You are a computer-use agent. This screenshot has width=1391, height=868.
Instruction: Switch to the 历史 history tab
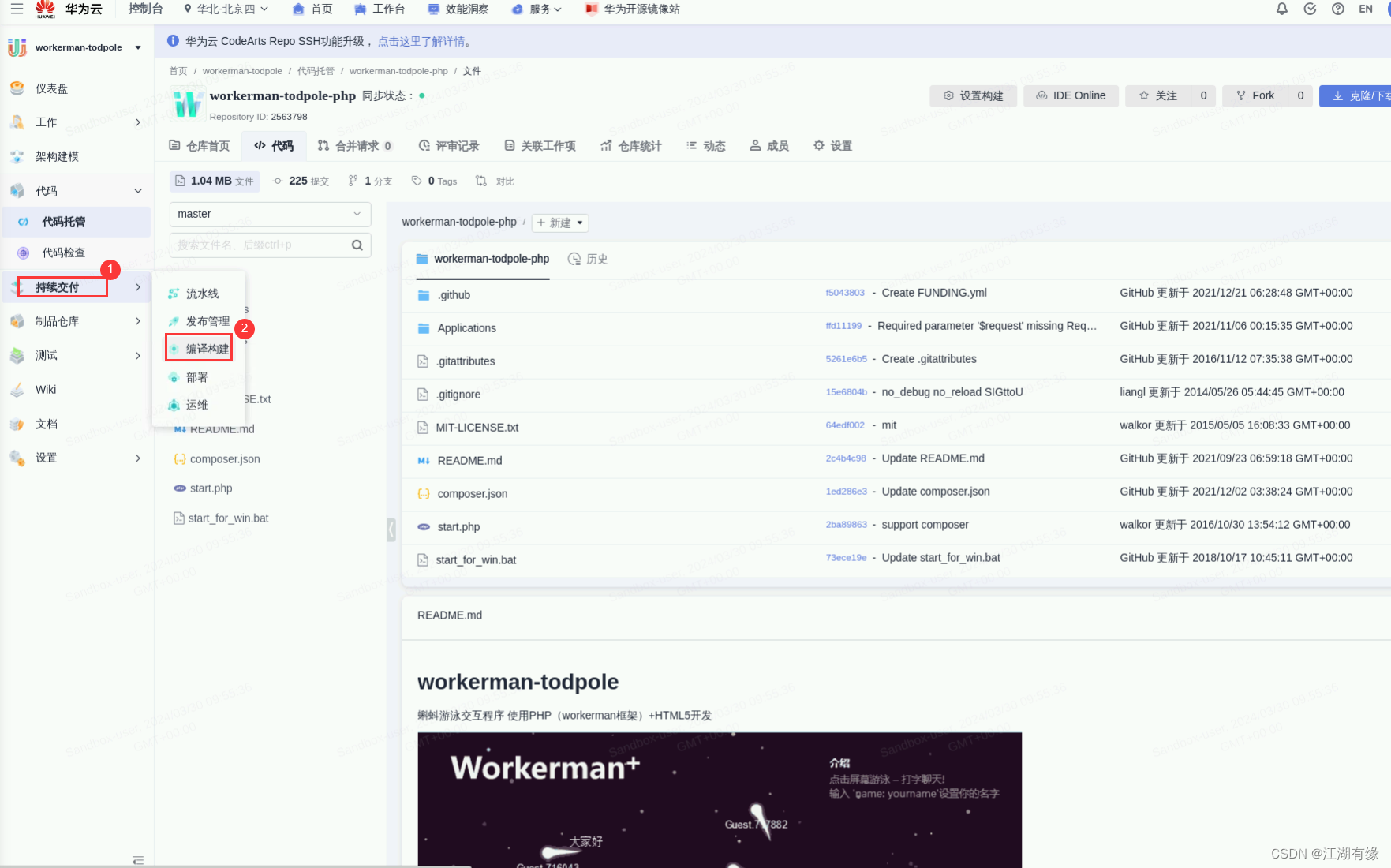[588, 259]
